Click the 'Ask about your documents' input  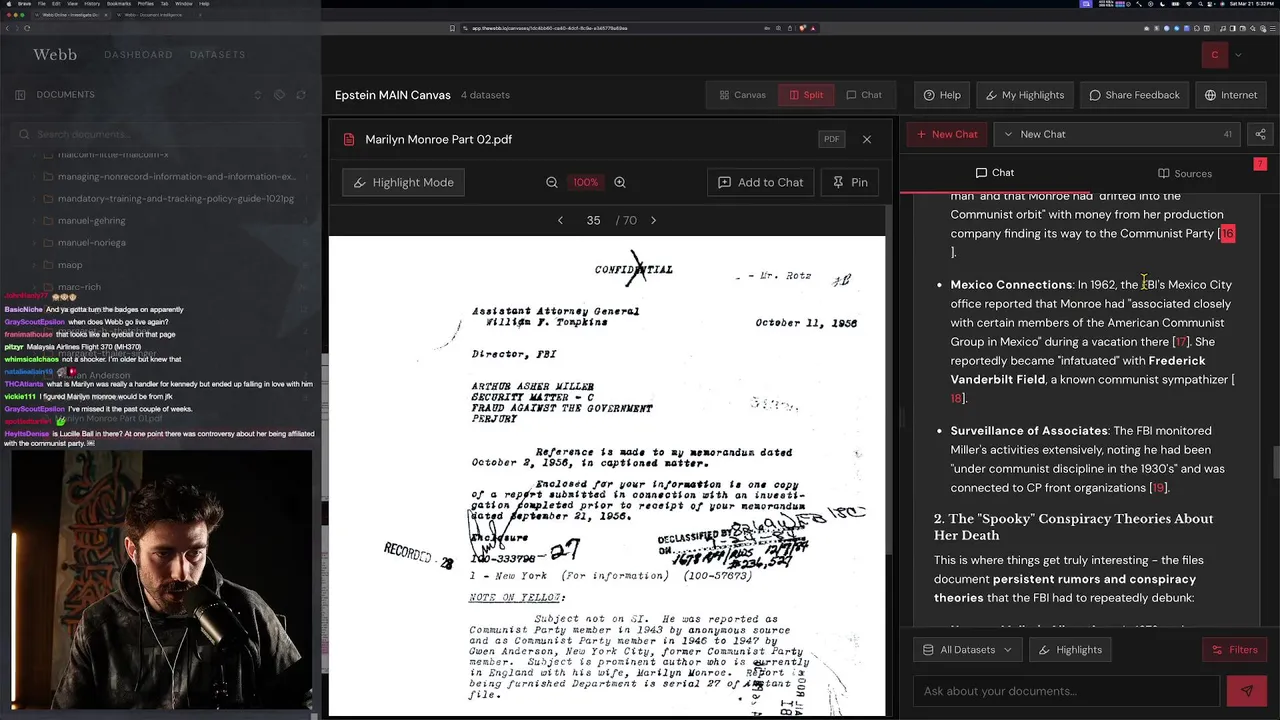tap(1066, 691)
